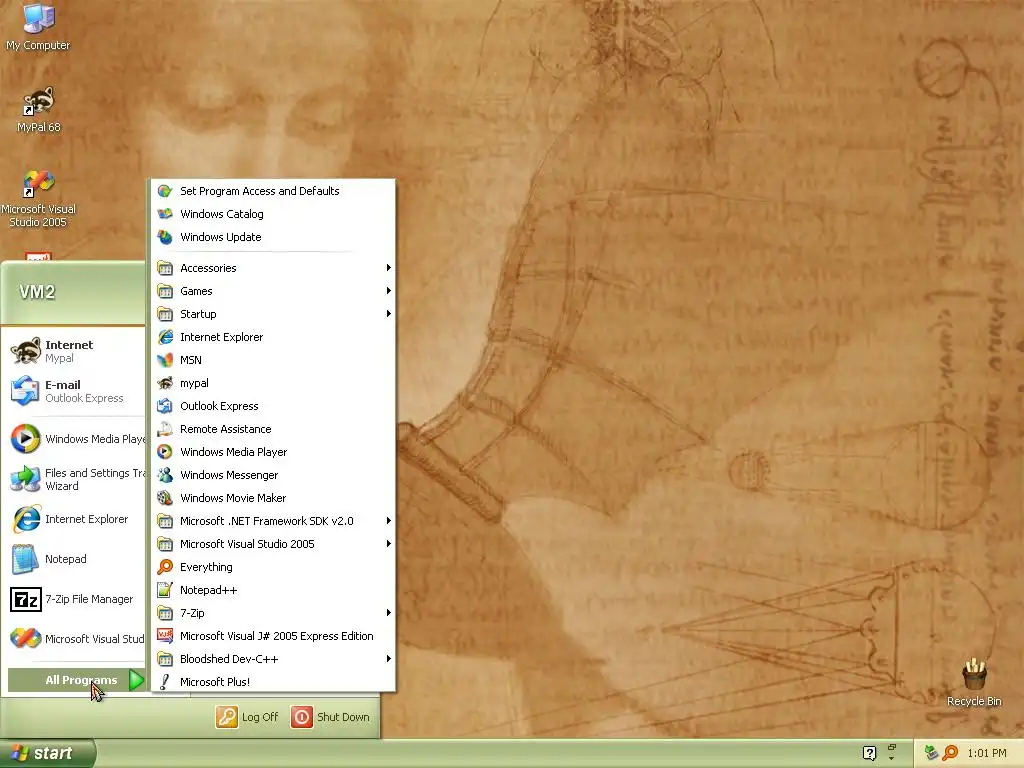Click the Windows Catalog icon
Screen dimensions: 1024x768
165,214
